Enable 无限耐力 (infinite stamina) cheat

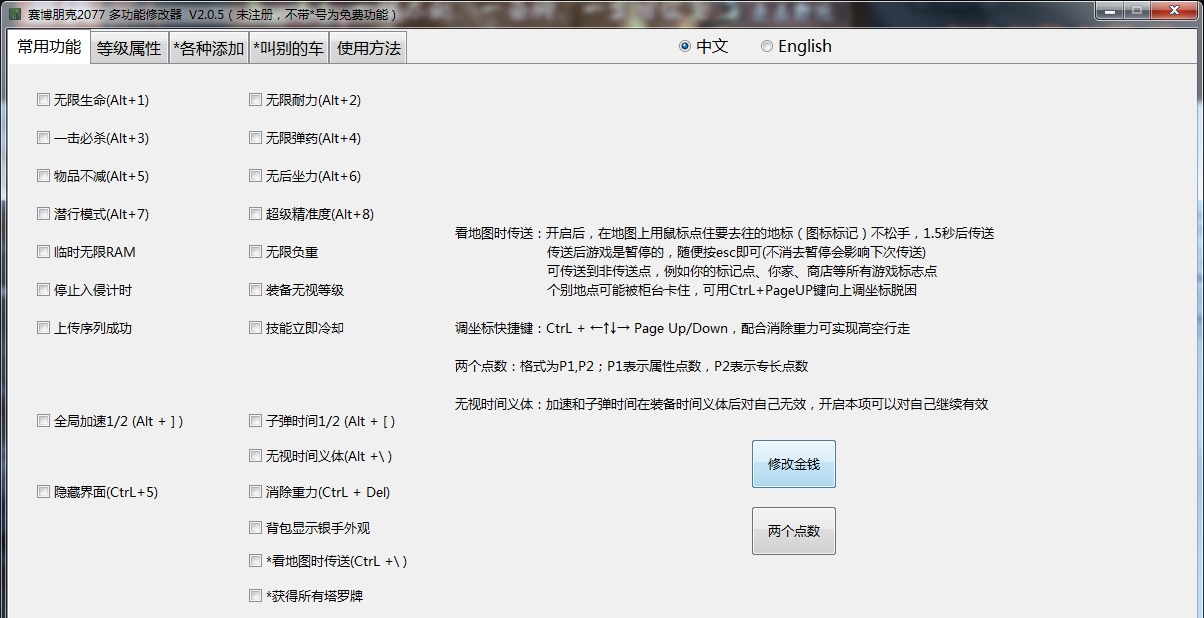tap(256, 100)
